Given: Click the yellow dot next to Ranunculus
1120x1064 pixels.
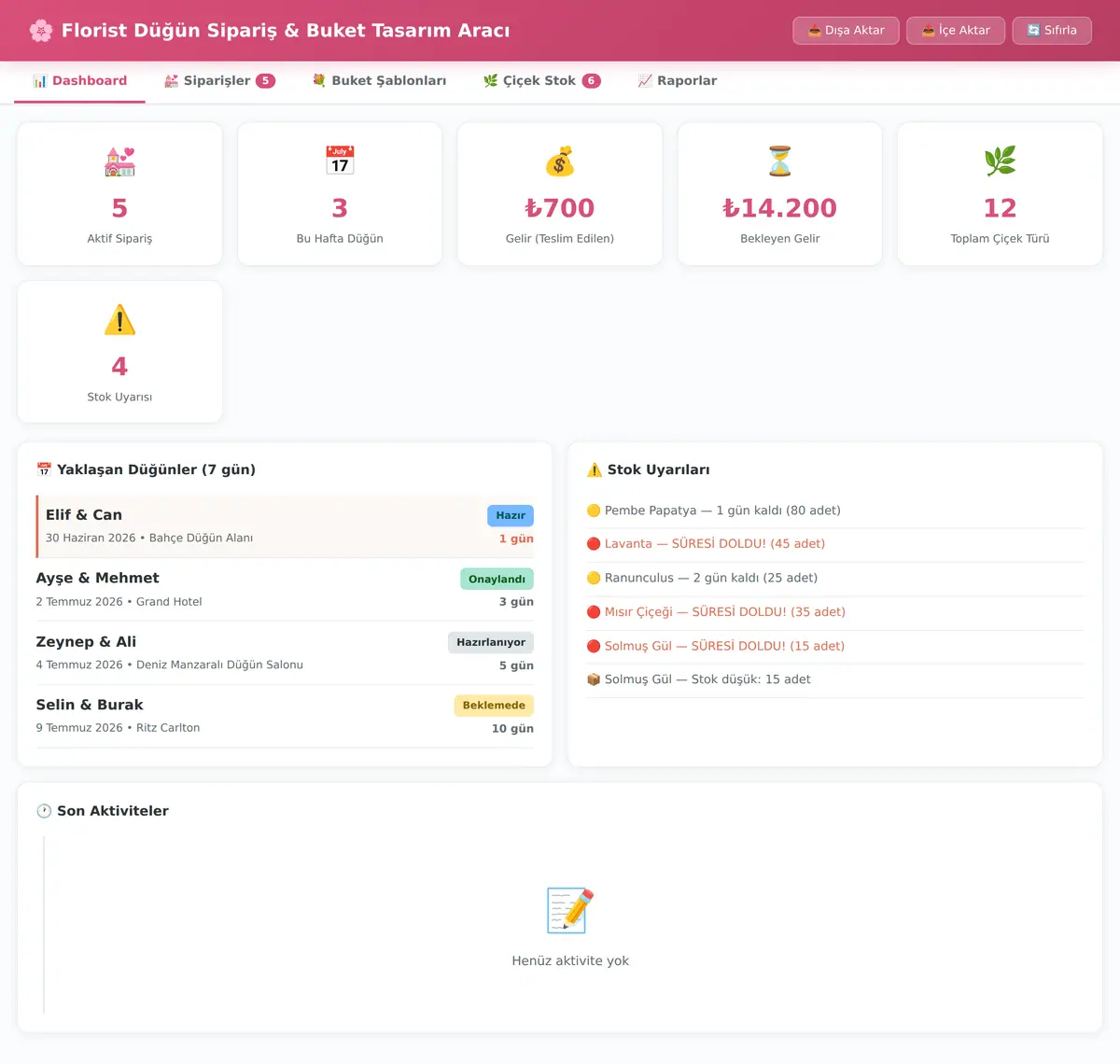Looking at the screenshot, I should [x=594, y=578].
